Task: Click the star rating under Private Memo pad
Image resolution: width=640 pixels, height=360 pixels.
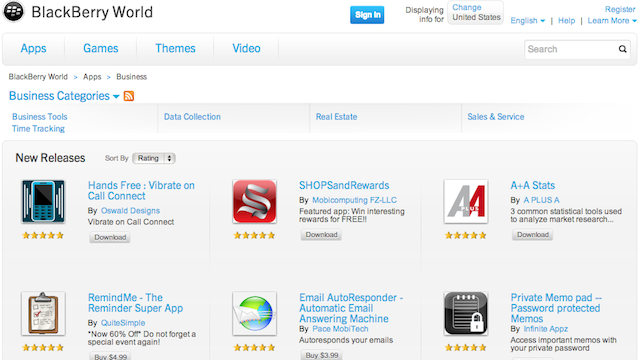Action: coord(466,348)
